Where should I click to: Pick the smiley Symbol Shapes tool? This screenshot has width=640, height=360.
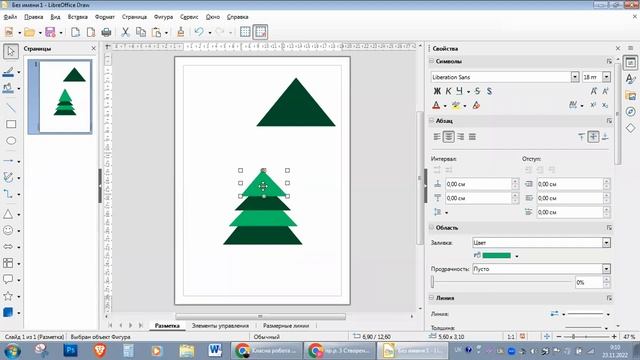tap(8, 230)
